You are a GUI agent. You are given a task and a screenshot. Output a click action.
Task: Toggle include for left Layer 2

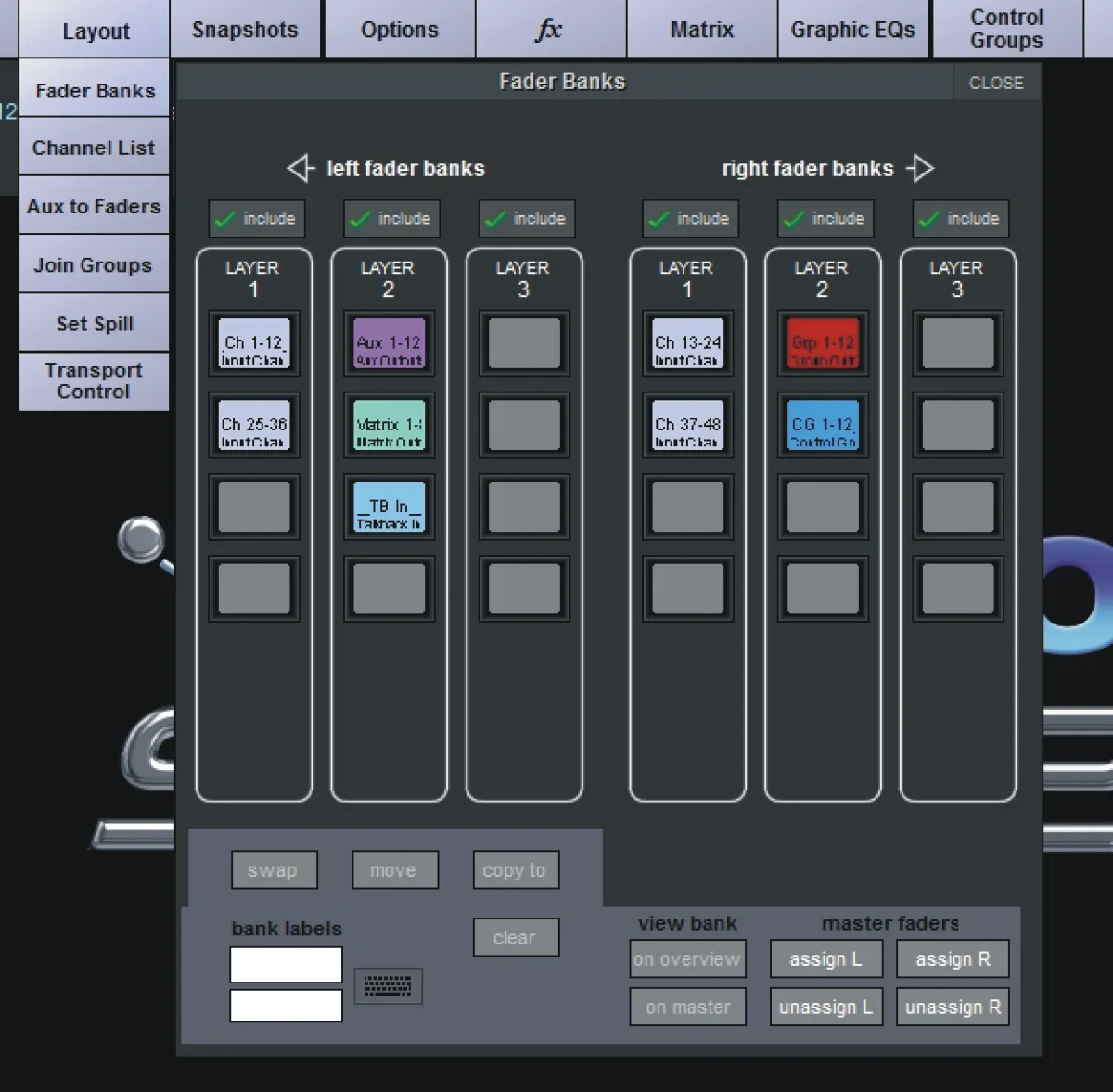coord(390,219)
